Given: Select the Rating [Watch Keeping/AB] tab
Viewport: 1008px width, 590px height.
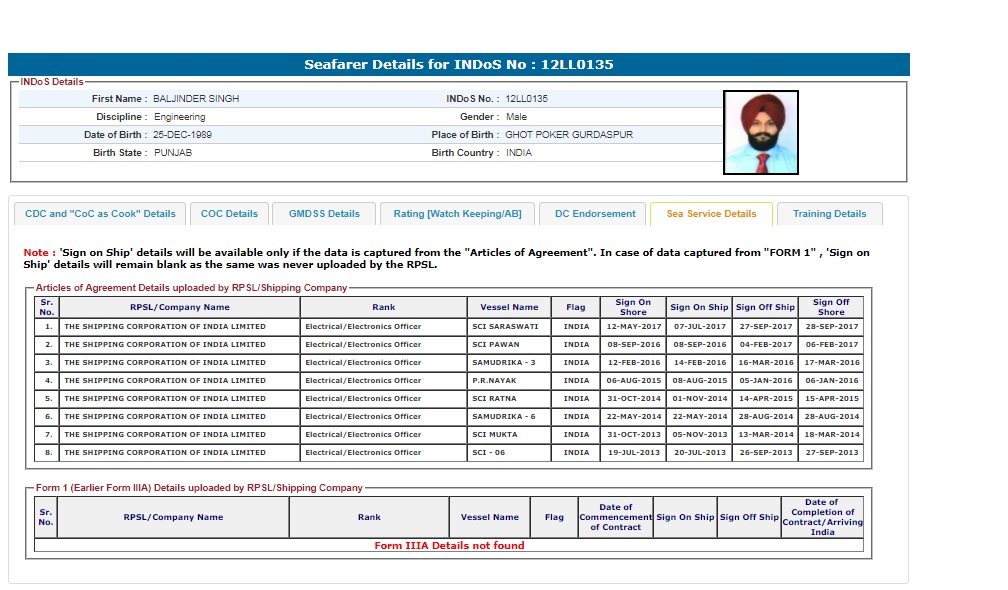Looking at the screenshot, I should pos(457,214).
